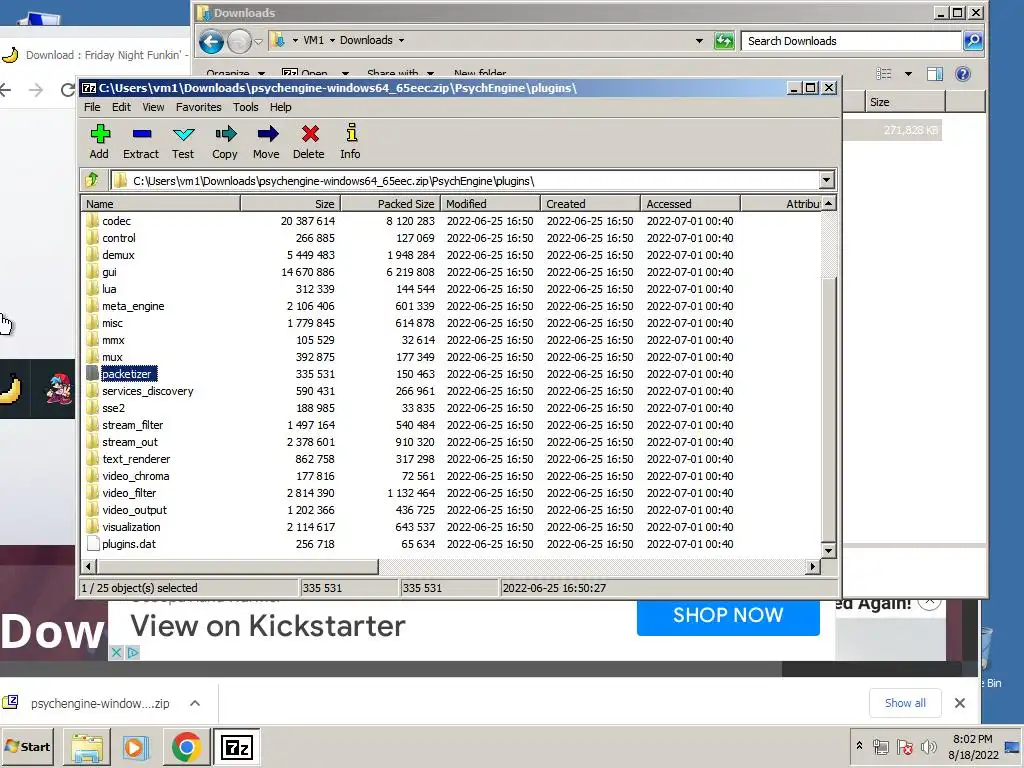The height and width of the screenshot is (768, 1024).
Task: Open the view options dropdown arrow in Downloads
Action: point(908,74)
